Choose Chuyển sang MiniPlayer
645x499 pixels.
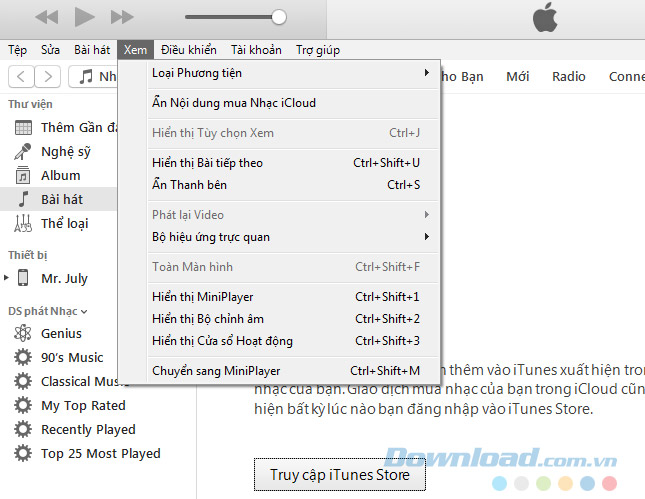tap(292, 371)
